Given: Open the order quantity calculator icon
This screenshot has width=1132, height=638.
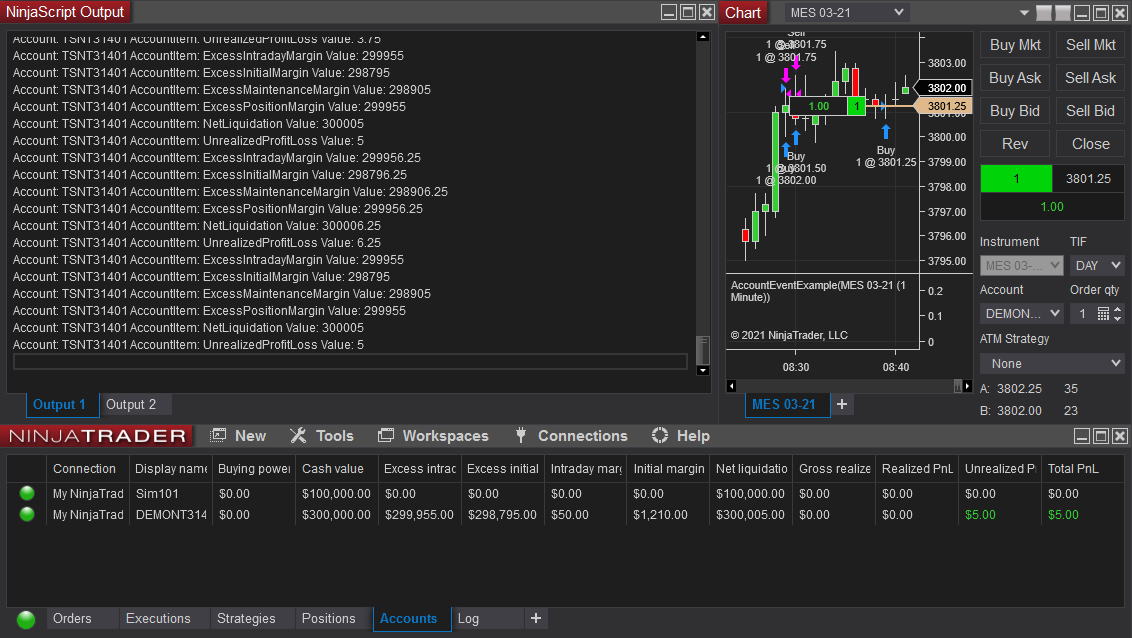Looking at the screenshot, I should (1103, 313).
